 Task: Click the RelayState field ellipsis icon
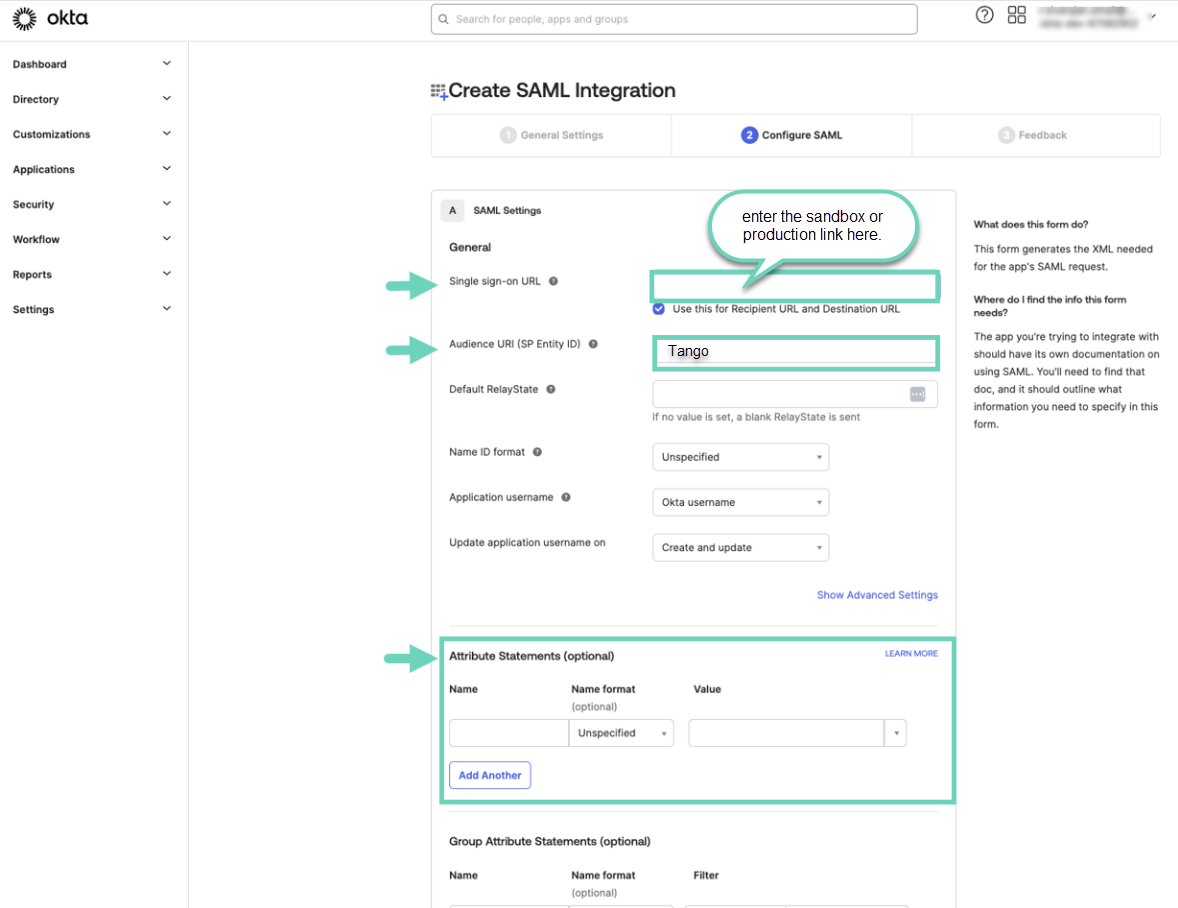[917, 394]
